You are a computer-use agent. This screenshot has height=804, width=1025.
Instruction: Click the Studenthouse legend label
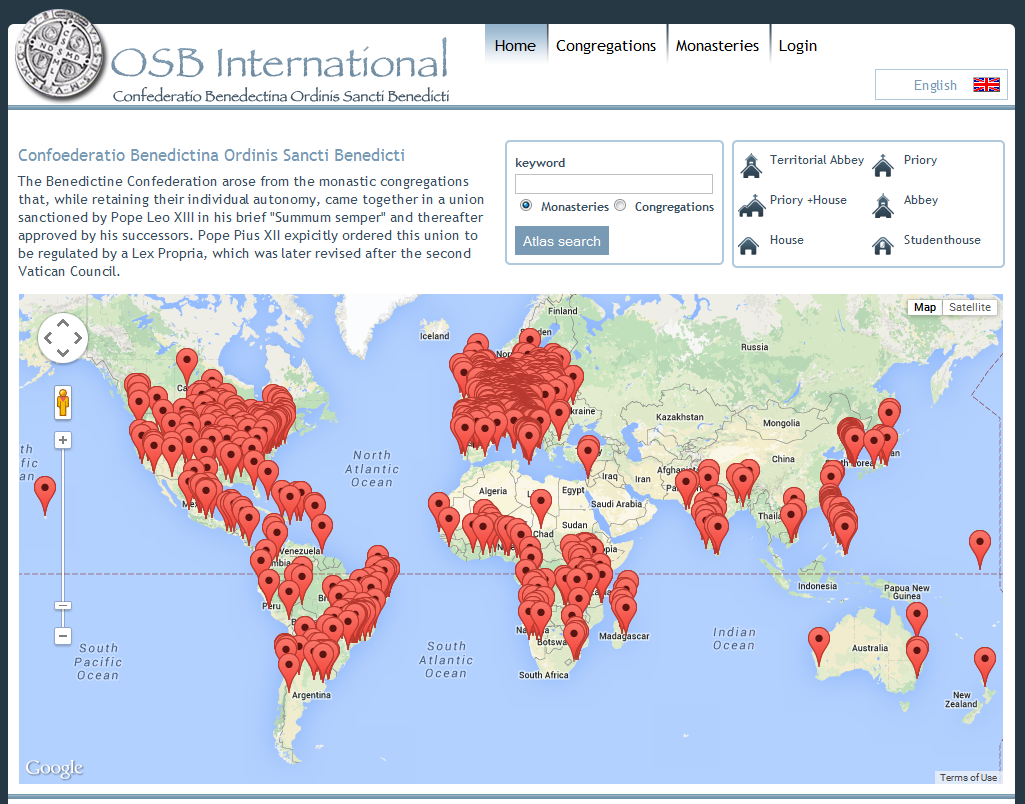click(942, 240)
